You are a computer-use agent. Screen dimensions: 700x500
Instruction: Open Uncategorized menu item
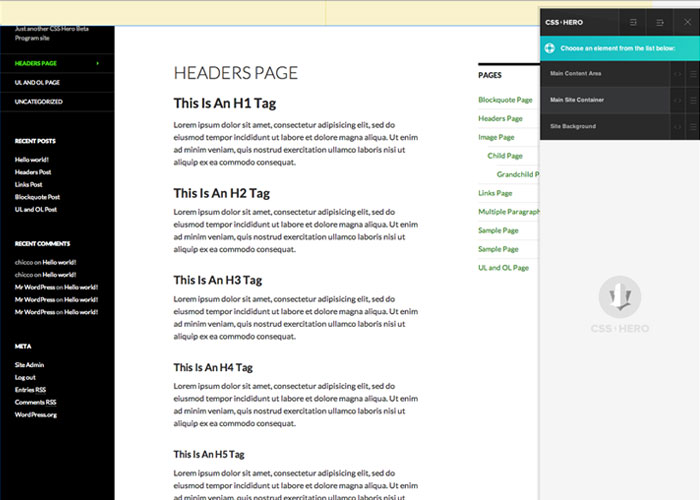(38, 102)
